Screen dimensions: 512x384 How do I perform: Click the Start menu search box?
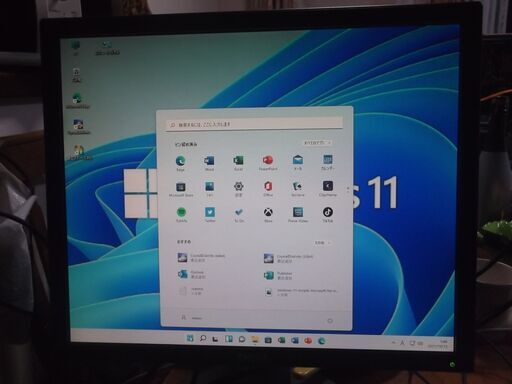(254, 124)
